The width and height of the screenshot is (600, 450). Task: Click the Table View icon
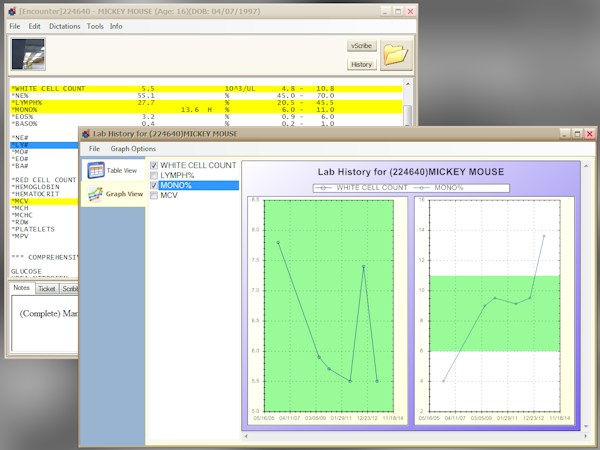(96, 170)
